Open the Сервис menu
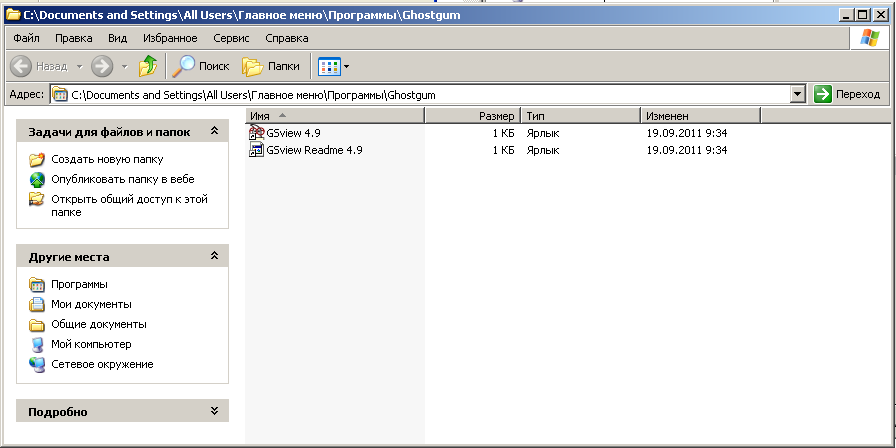 [231, 38]
